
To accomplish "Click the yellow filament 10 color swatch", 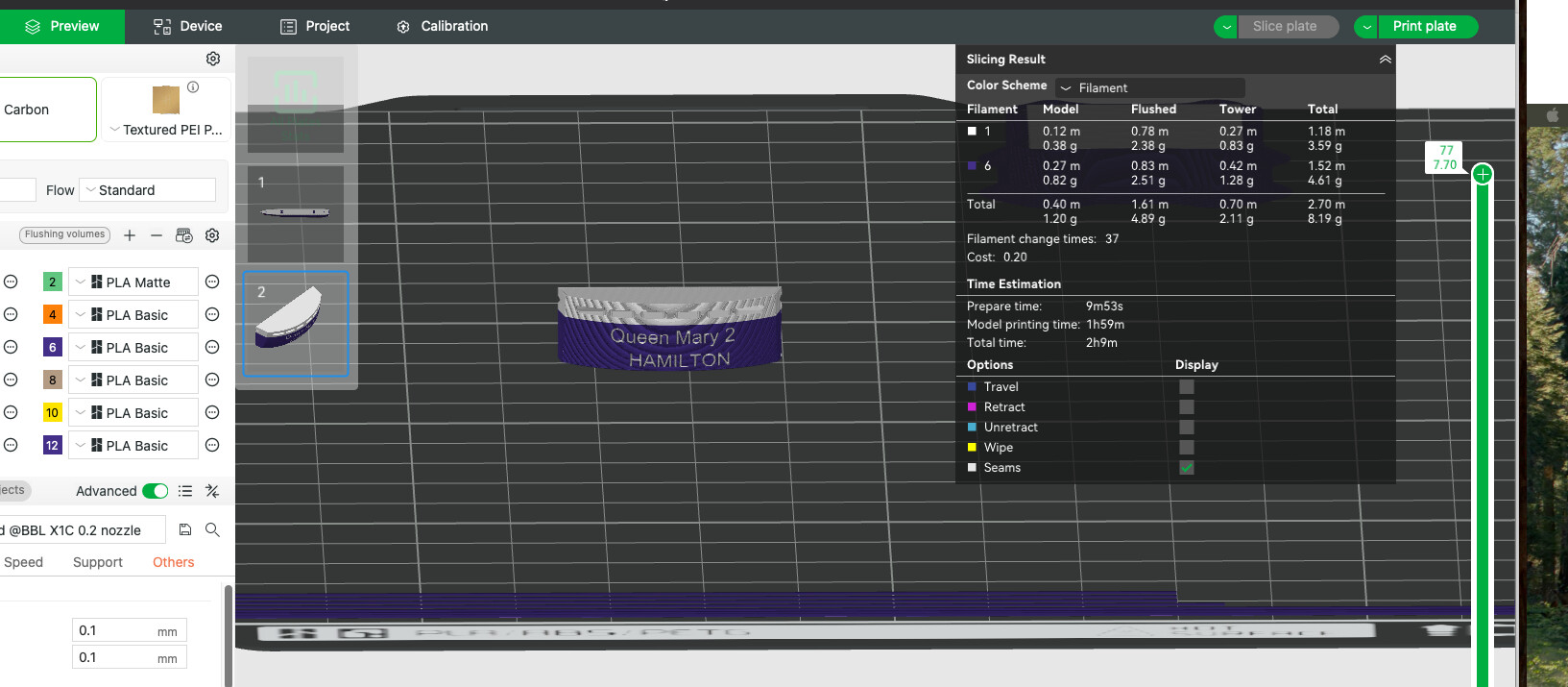I will point(53,412).
